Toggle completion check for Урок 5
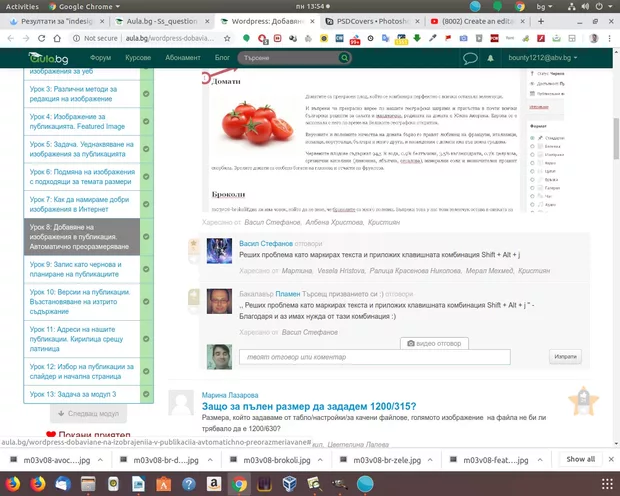This screenshot has width=620, height=496. [146, 149]
